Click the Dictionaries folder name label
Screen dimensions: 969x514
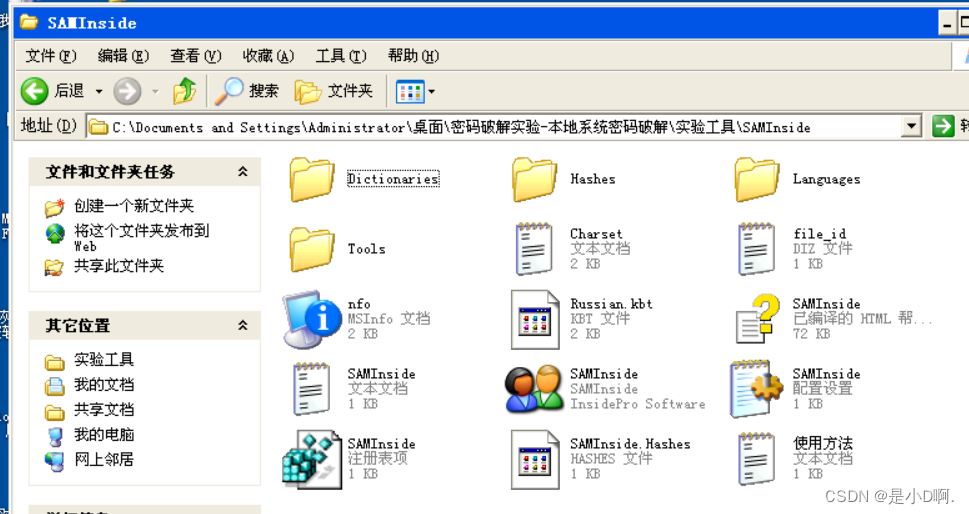(x=393, y=179)
